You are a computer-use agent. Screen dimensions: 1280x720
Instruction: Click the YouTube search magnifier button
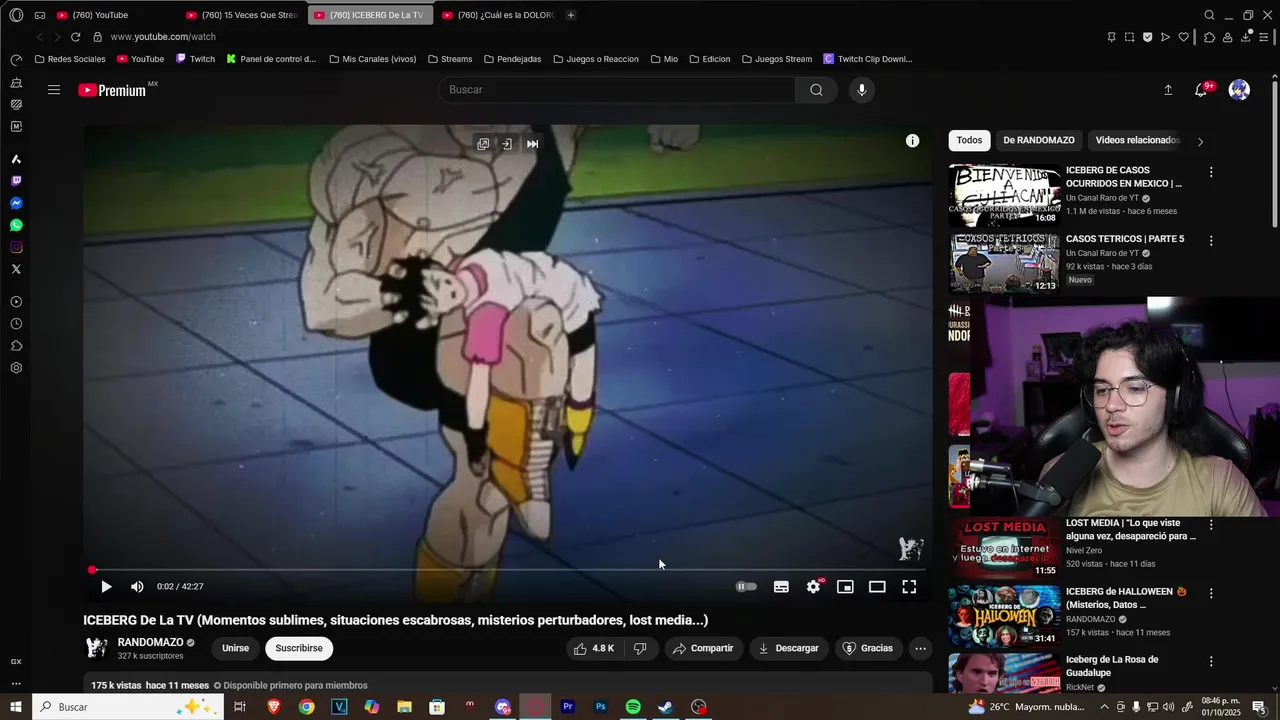point(816,90)
